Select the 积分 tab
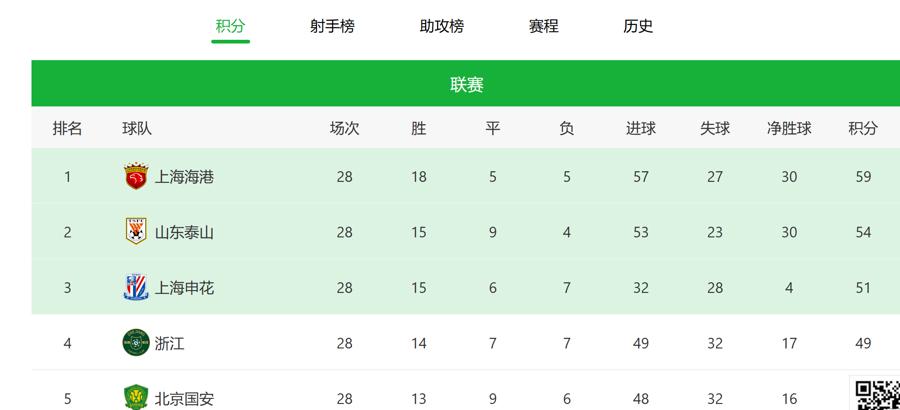Image resolution: width=900 pixels, height=410 pixels. [x=230, y=26]
